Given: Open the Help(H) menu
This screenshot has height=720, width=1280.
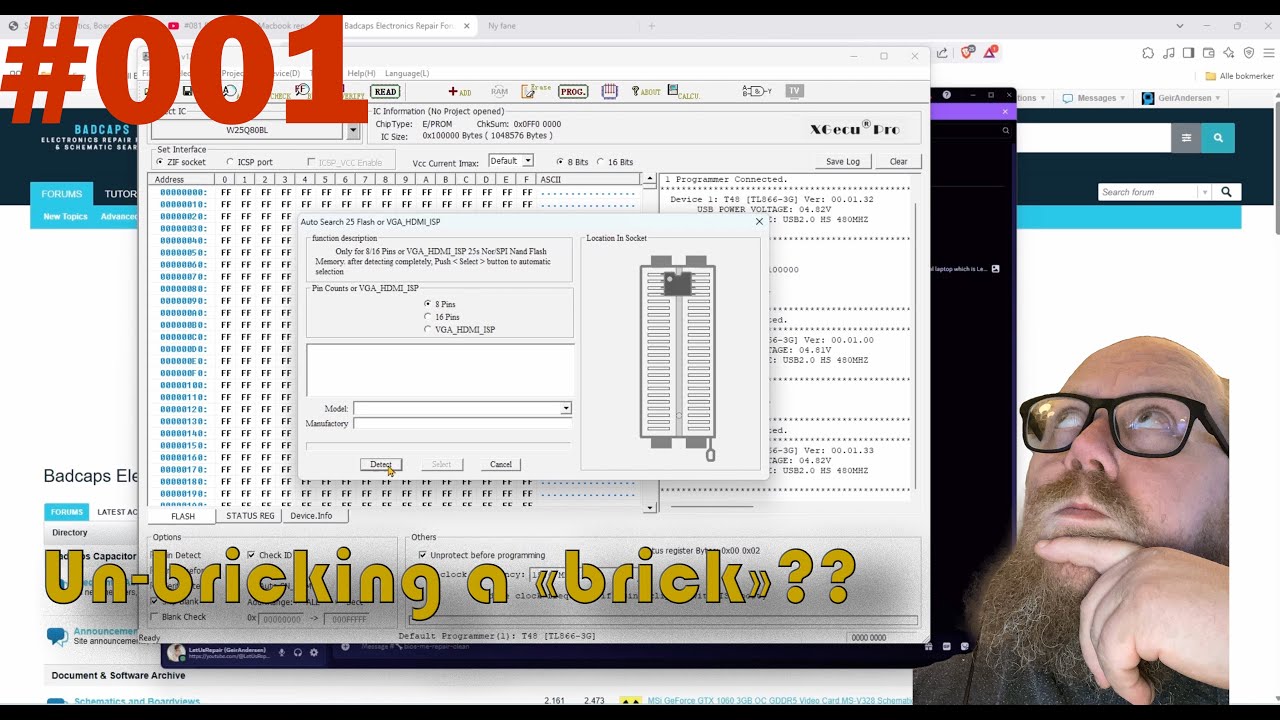Looking at the screenshot, I should pyautogui.click(x=361, y=73).
